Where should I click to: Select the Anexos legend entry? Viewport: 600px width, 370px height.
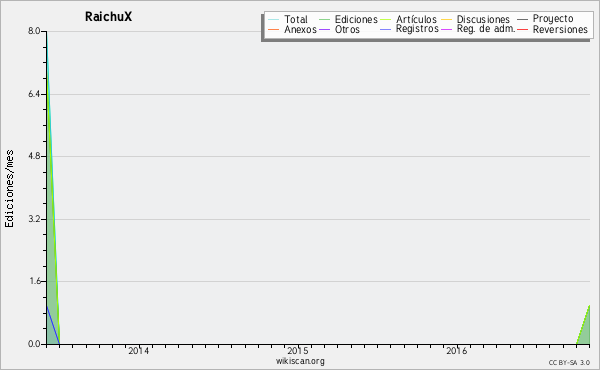[x=292, y=29]
